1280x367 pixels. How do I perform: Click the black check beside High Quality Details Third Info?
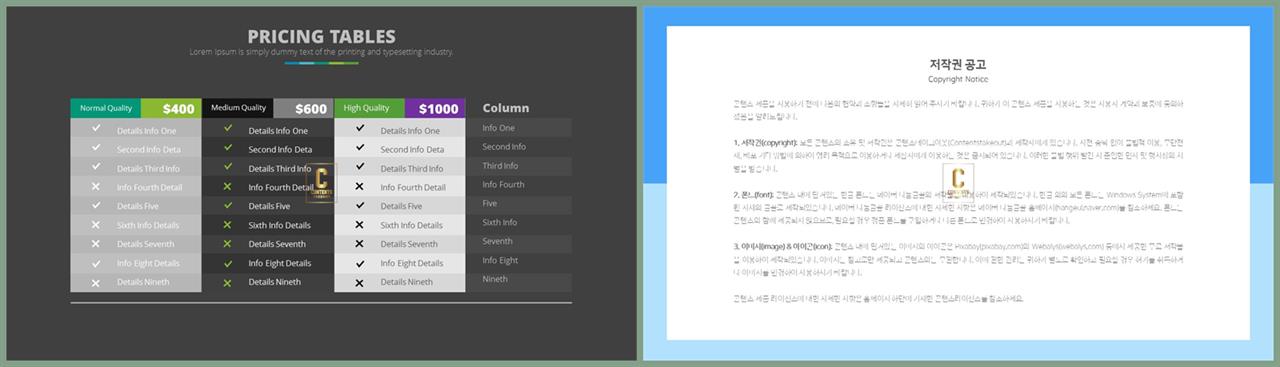click(360, 167)
